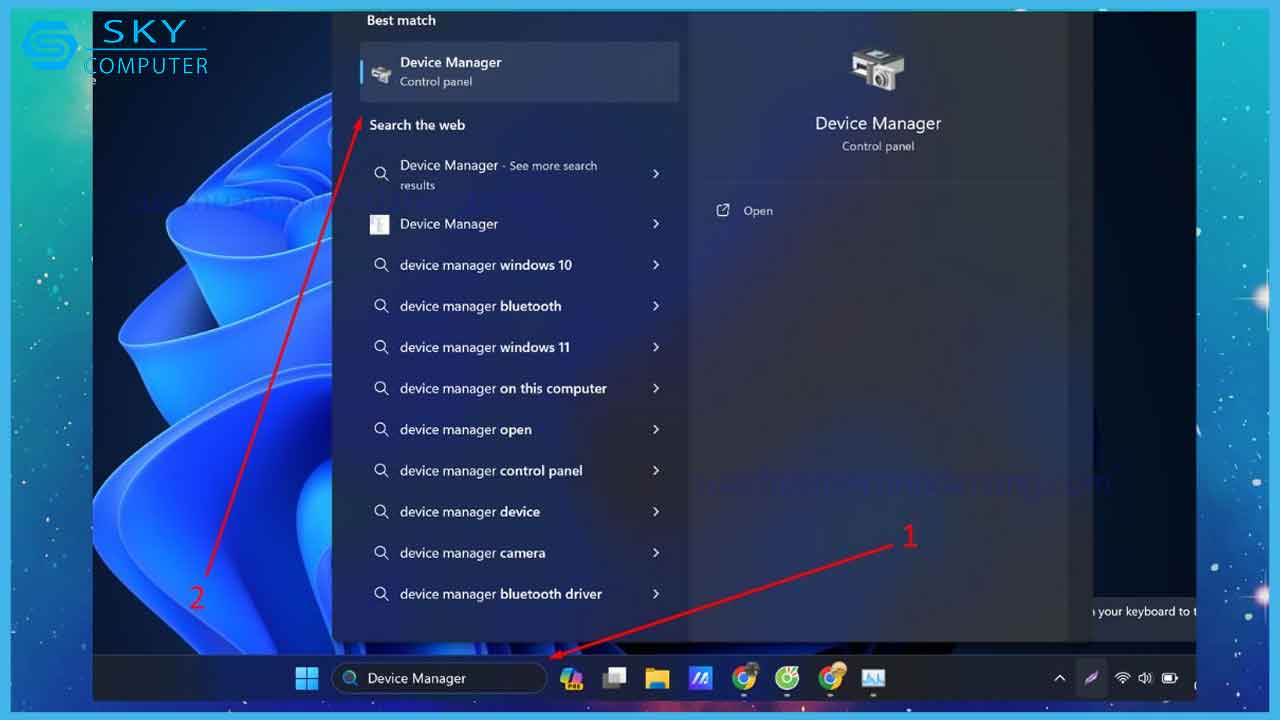This screenshot has height=720, width=1280.
Task: Click the speaker volume tray icon
Action: (1145, 678)
